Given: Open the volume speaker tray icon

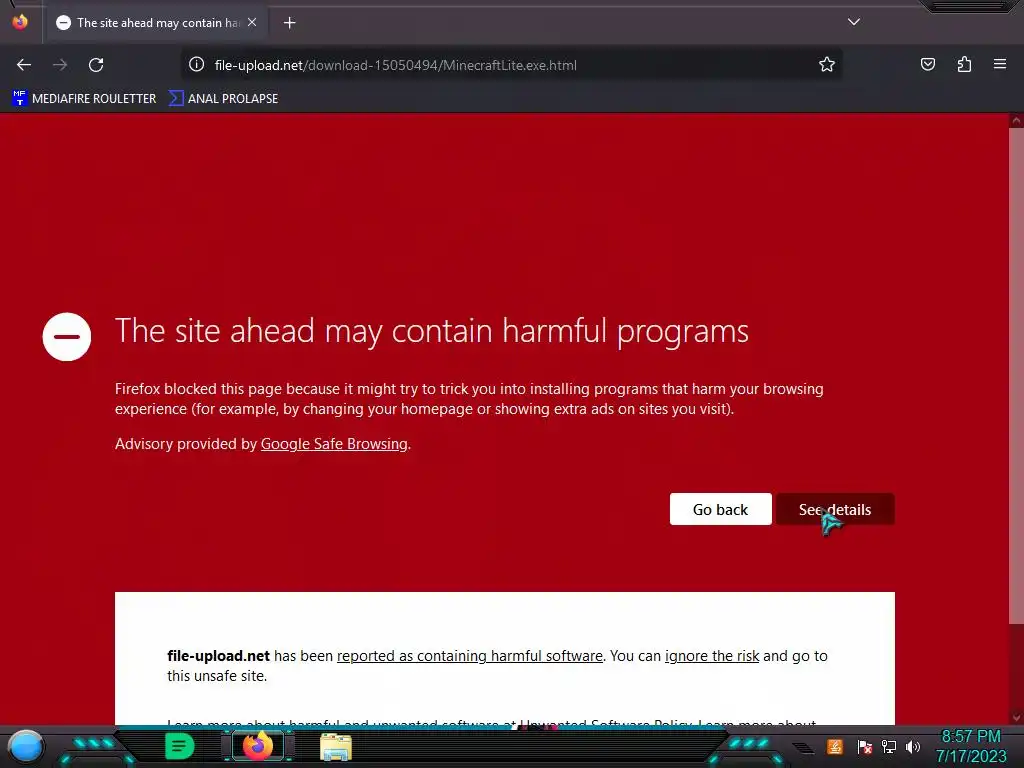Looking at the screenshot, I should [x=913, y=746].
